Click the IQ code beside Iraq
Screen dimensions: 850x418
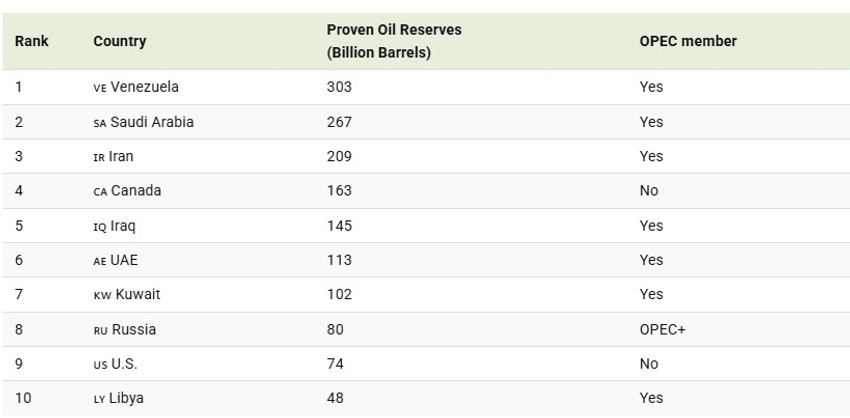pyautogui.click(x=99, y=227)
